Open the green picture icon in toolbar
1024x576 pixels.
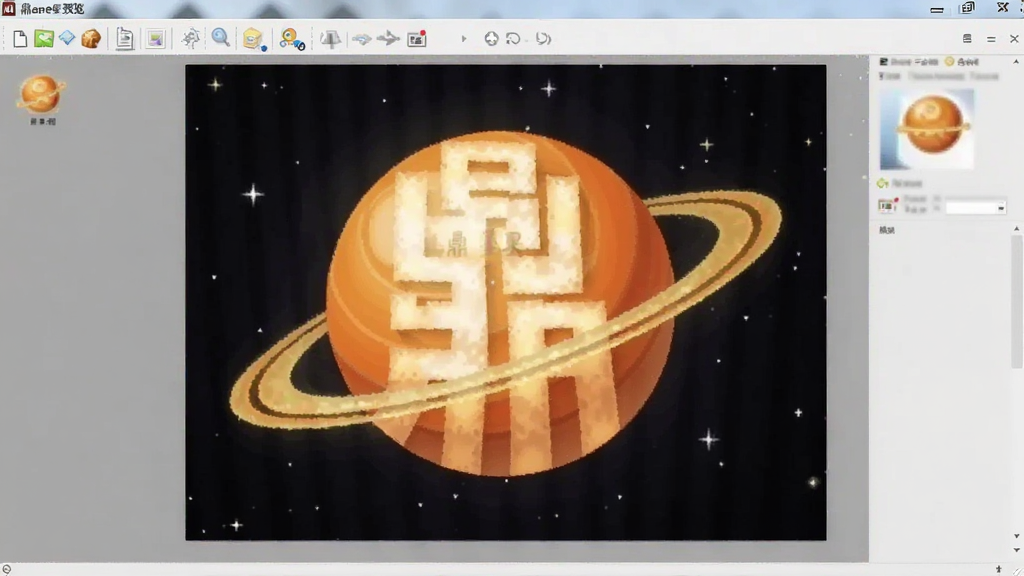tap(44, 39)
